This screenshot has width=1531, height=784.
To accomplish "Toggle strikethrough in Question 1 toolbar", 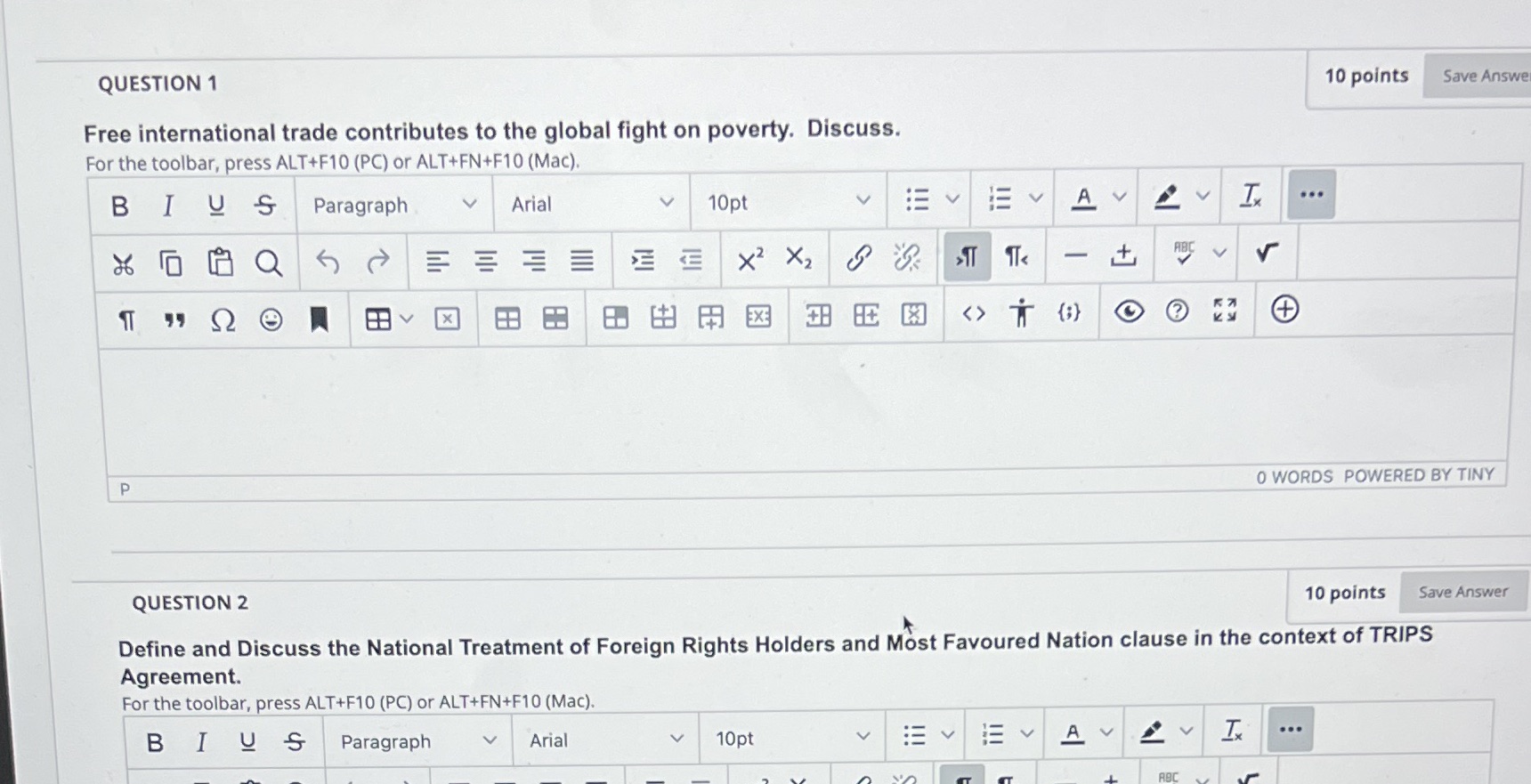I will click(x=265, y=206).
